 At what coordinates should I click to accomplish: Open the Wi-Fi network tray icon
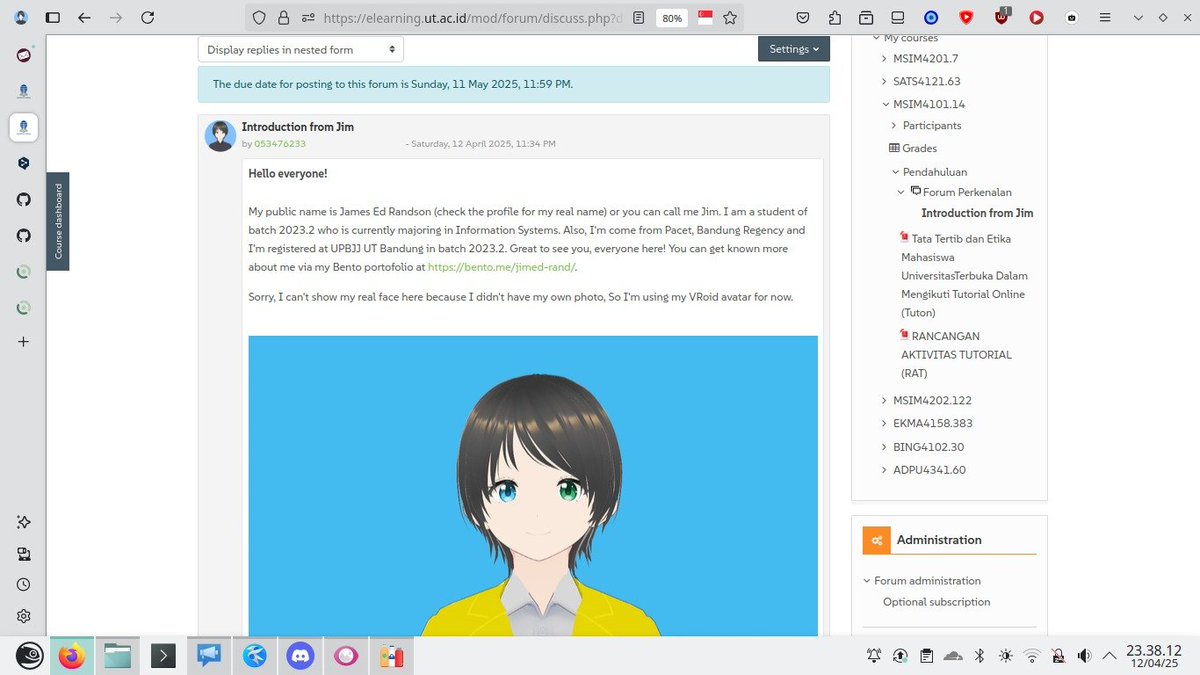(x=1032, y=656)
